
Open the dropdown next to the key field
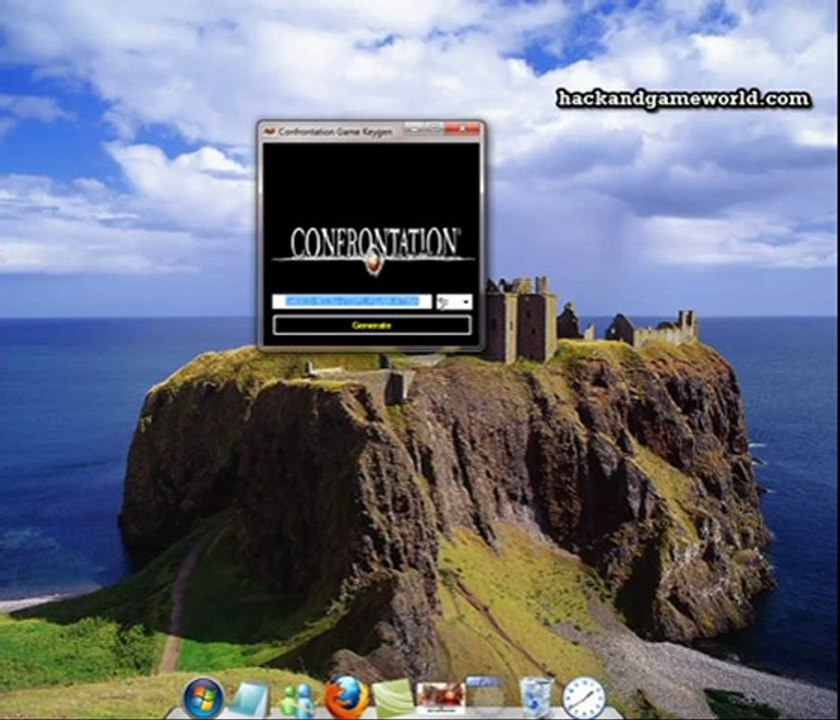click(x=454, y=302)
